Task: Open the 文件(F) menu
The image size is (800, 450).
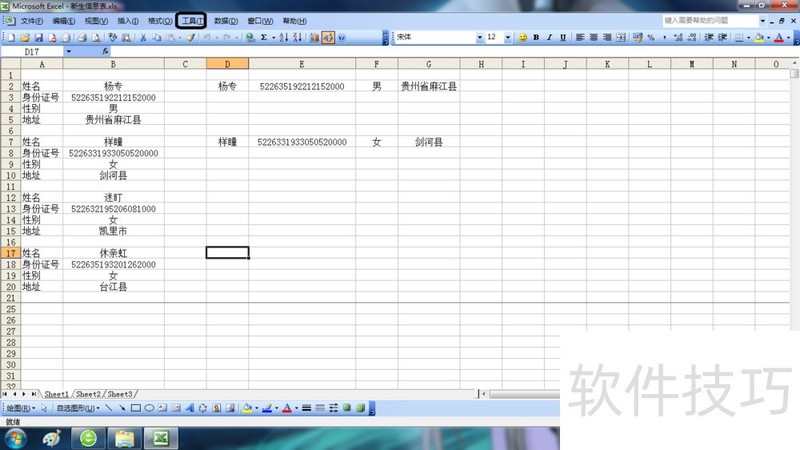Action: point(32,21)
